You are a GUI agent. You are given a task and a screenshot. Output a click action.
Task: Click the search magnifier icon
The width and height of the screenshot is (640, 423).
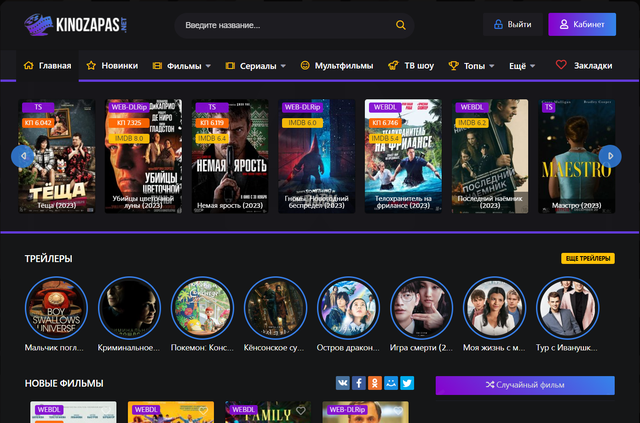tap(400, 25)
